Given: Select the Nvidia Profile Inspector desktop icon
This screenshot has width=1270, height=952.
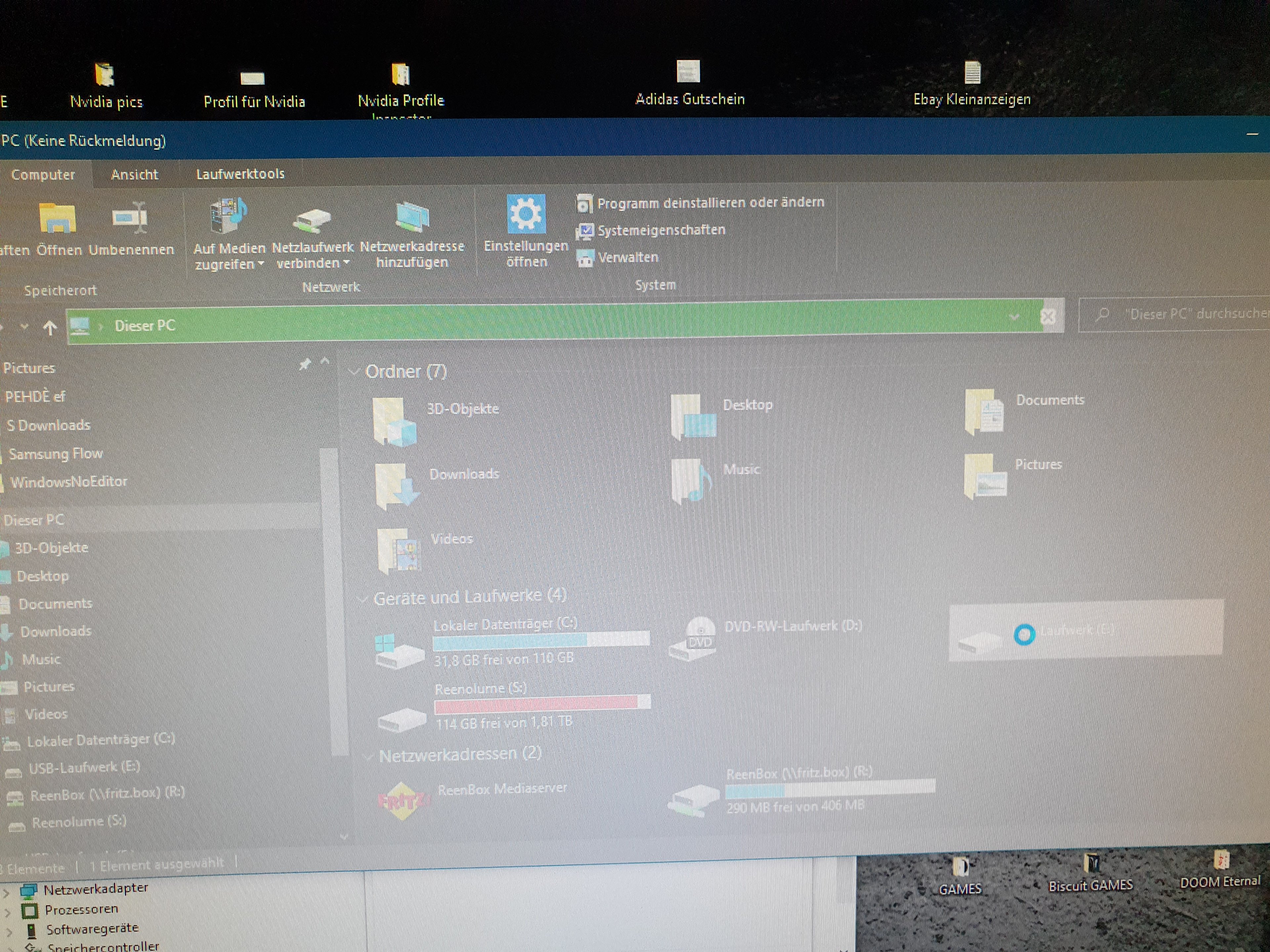Looking at the screenshot, I should pos(400,75).
